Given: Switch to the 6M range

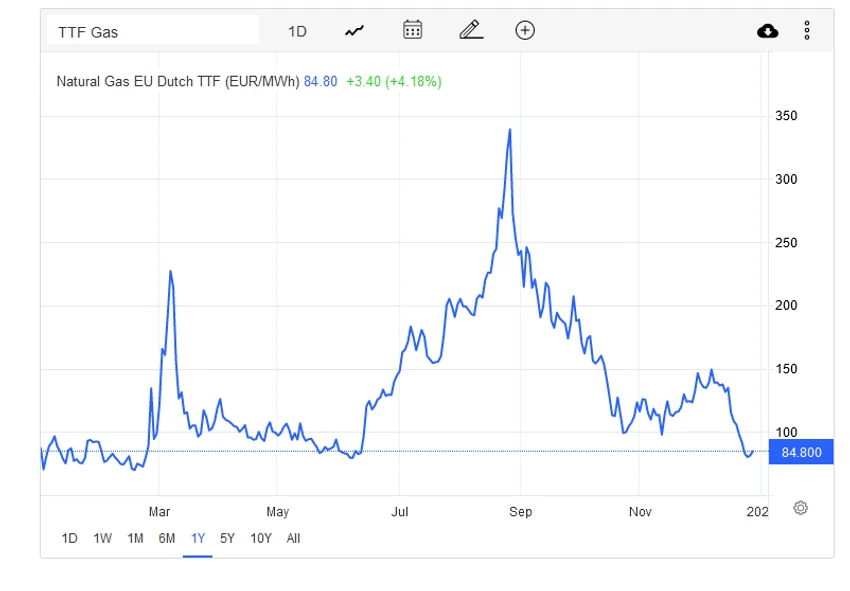Looking at the screenshot, I should [167, 538].
